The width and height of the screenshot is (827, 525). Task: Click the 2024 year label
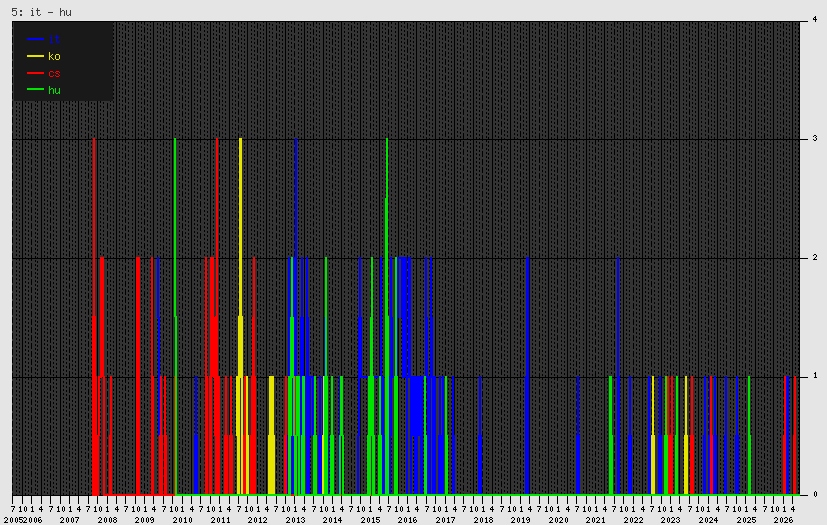(x=708, y=520)
